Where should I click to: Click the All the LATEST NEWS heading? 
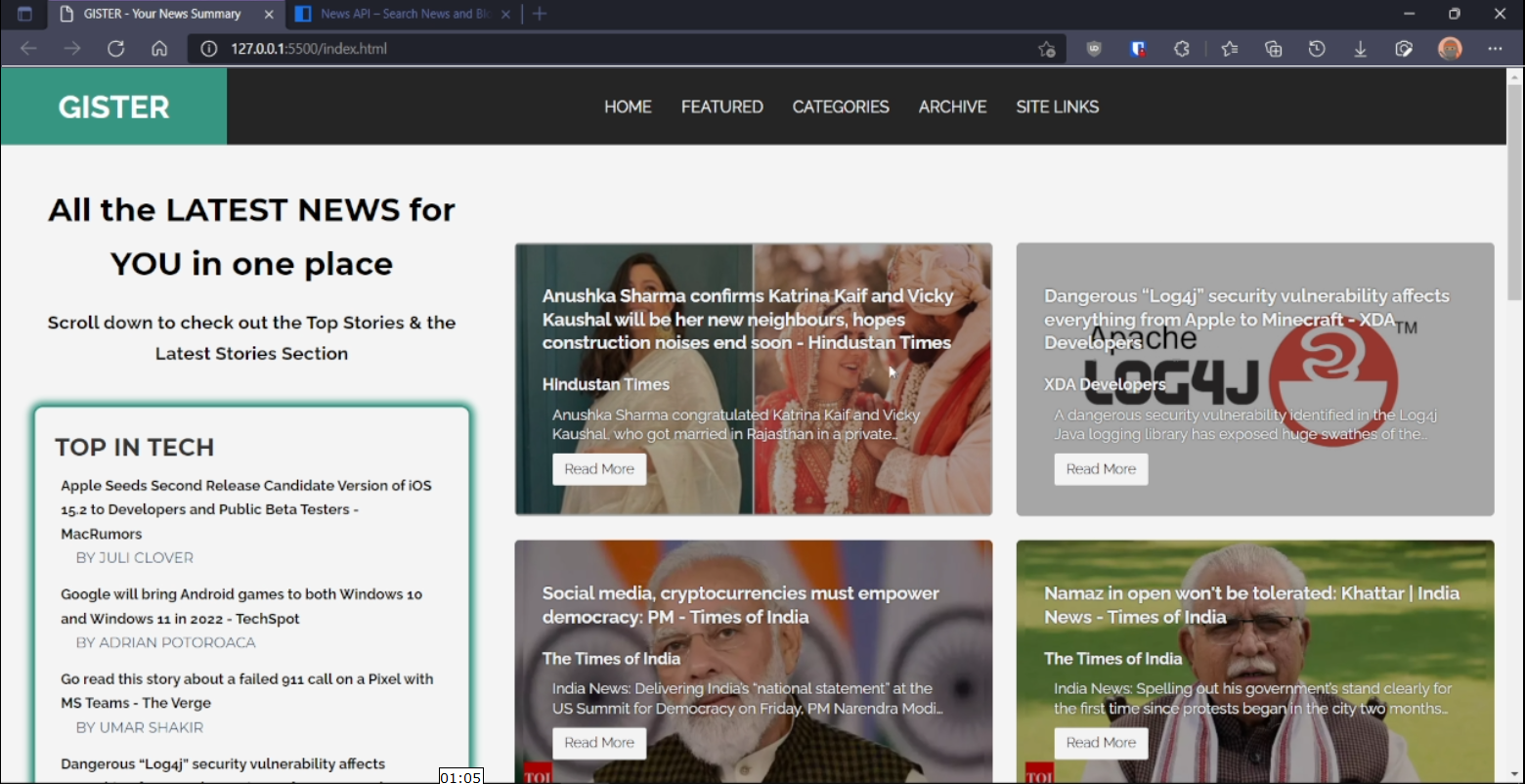pyautogui.click(x=251, y=237)
